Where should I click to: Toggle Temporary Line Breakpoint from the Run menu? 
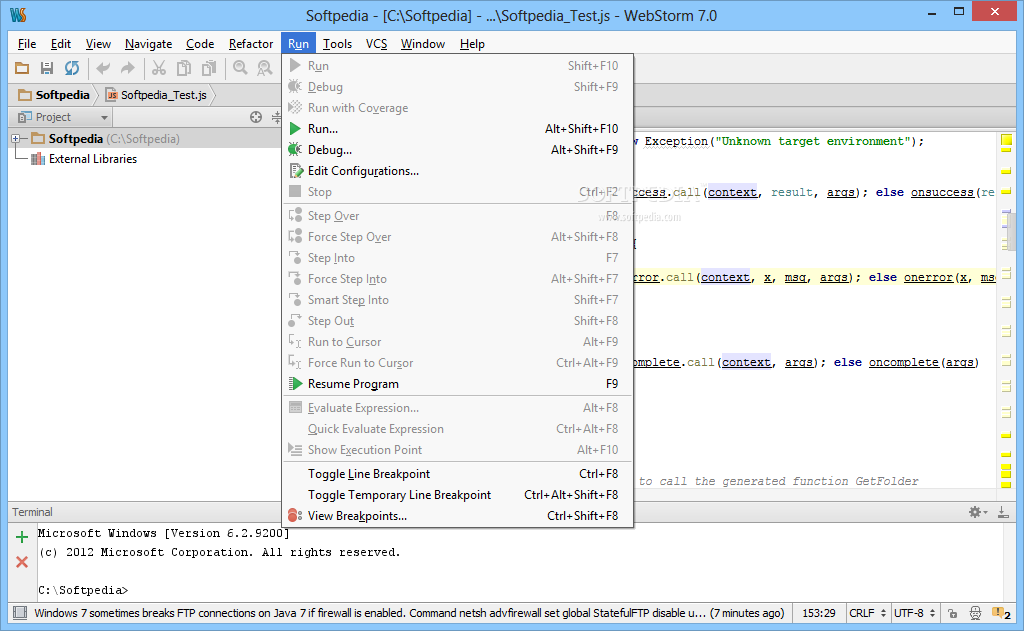(x=458, y=494)
